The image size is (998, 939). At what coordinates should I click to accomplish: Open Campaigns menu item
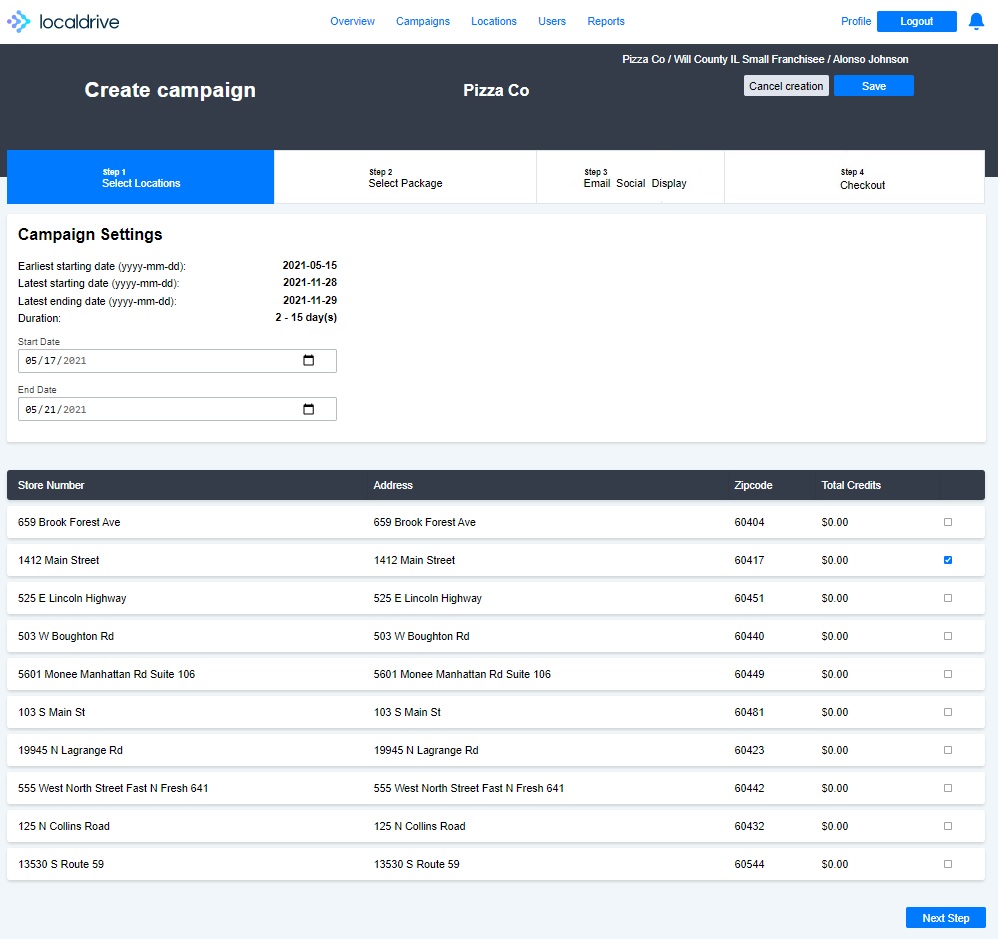point(423,21)
